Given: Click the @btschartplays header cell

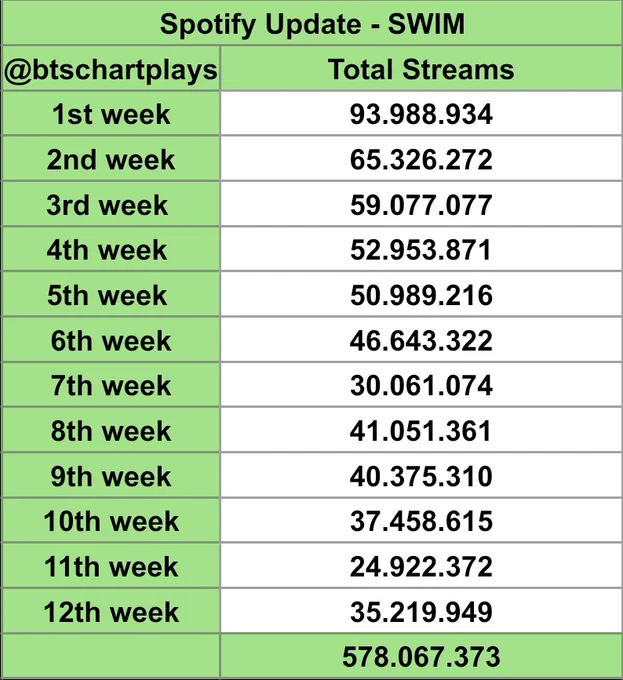Looking at the screenshot, I should (x=111, y=69).
